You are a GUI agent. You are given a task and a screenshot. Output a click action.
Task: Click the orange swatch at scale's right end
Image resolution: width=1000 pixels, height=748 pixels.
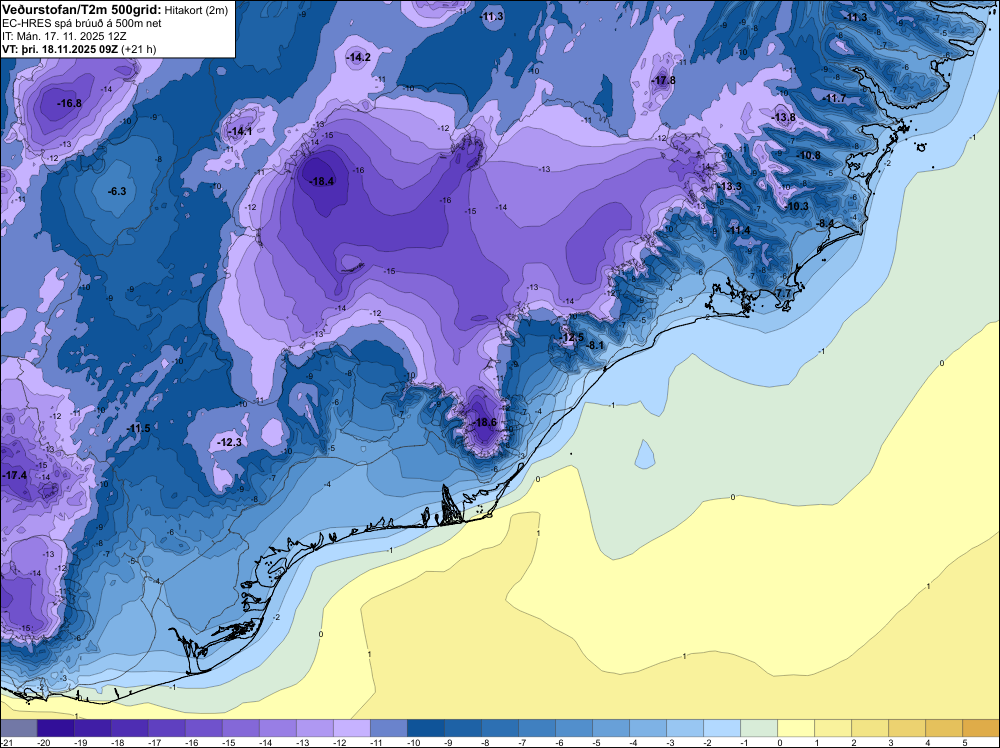coord(981,728)
